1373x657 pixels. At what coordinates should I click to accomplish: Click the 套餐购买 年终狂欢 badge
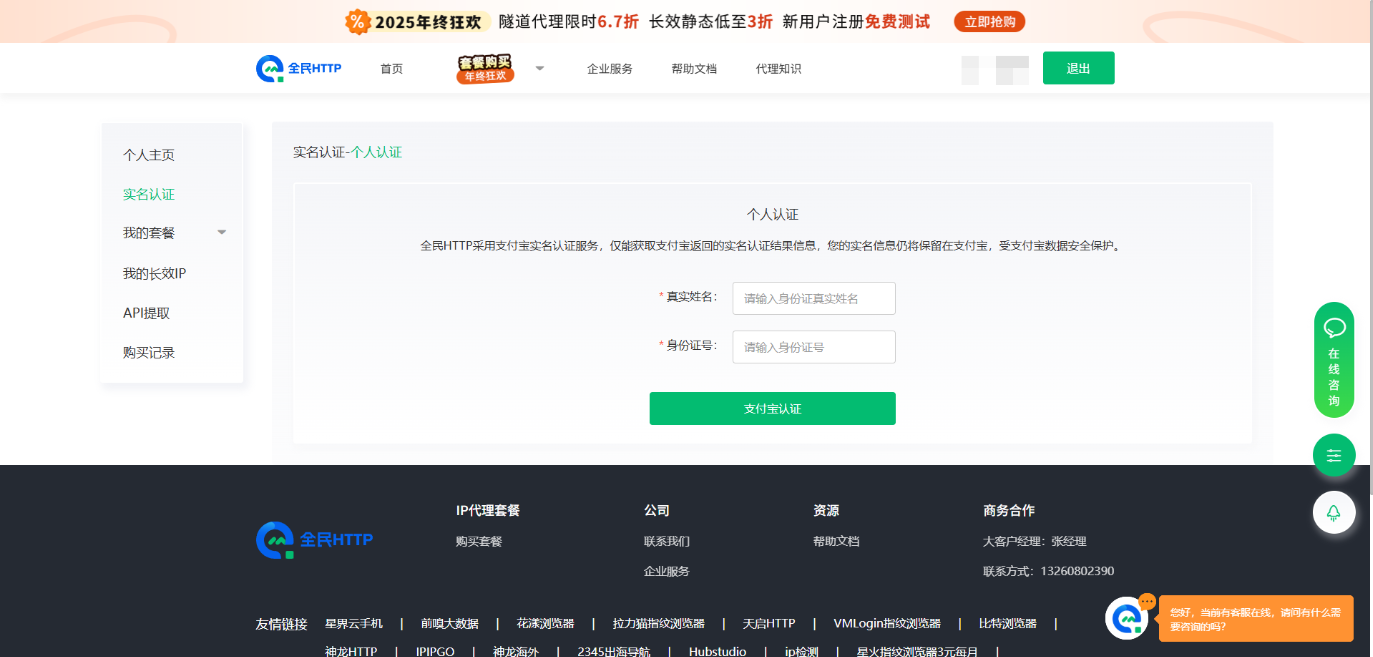click(486, 69)
